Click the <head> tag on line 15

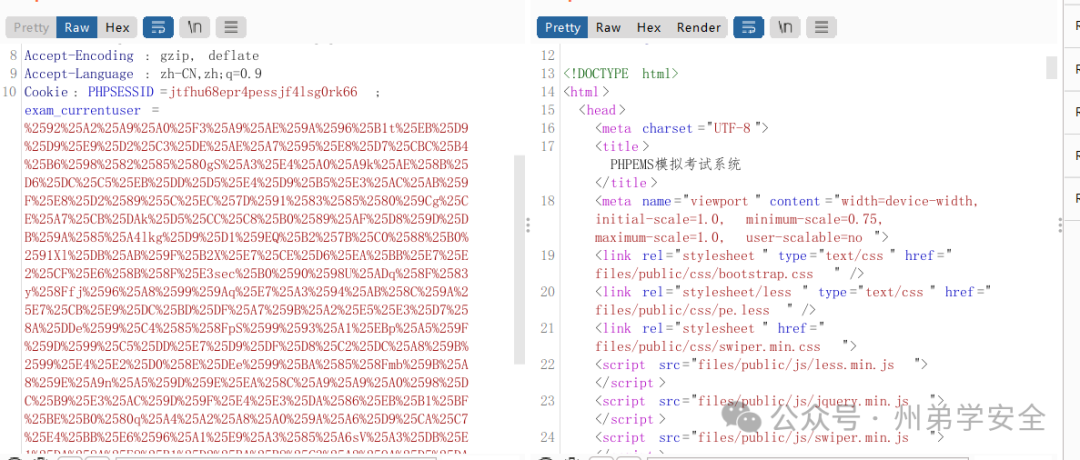pyautogui.click(x=603, y=110)
